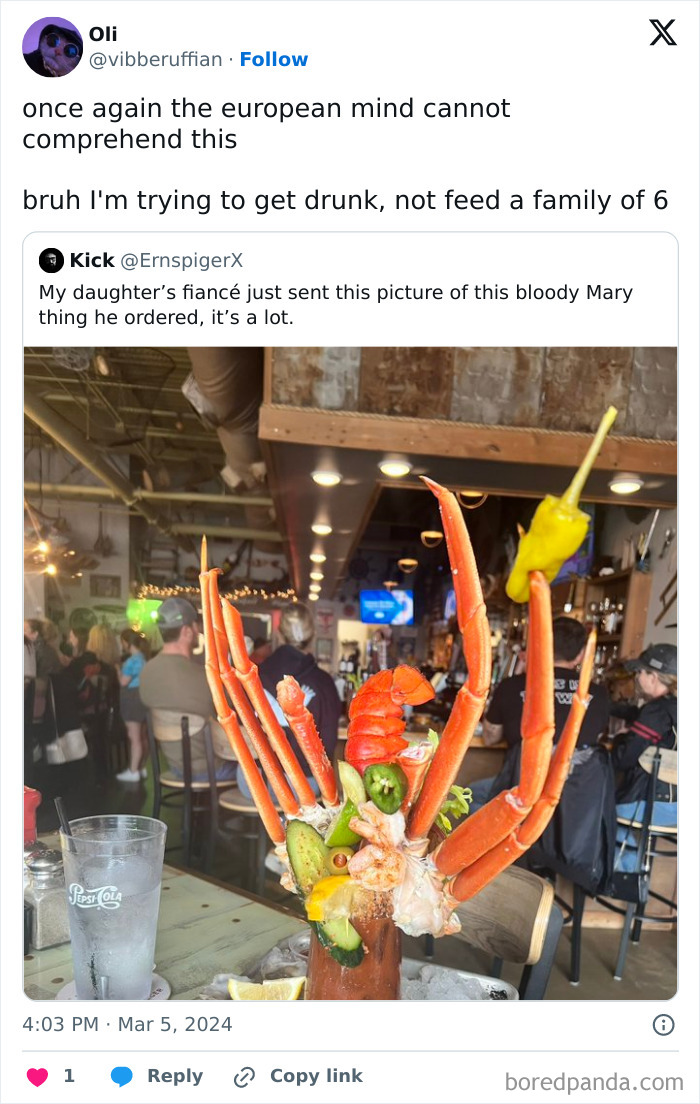
Task: Open the X logo icon
Action: [663, 32]
